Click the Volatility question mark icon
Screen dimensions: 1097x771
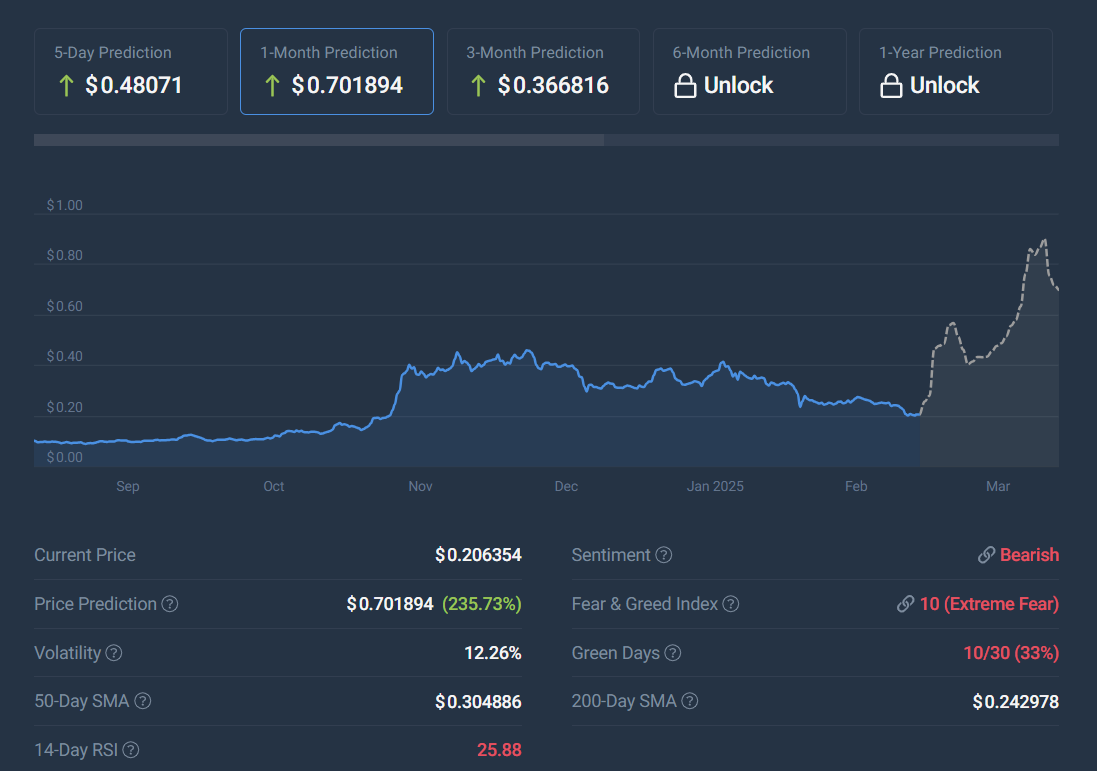(114, 653)
